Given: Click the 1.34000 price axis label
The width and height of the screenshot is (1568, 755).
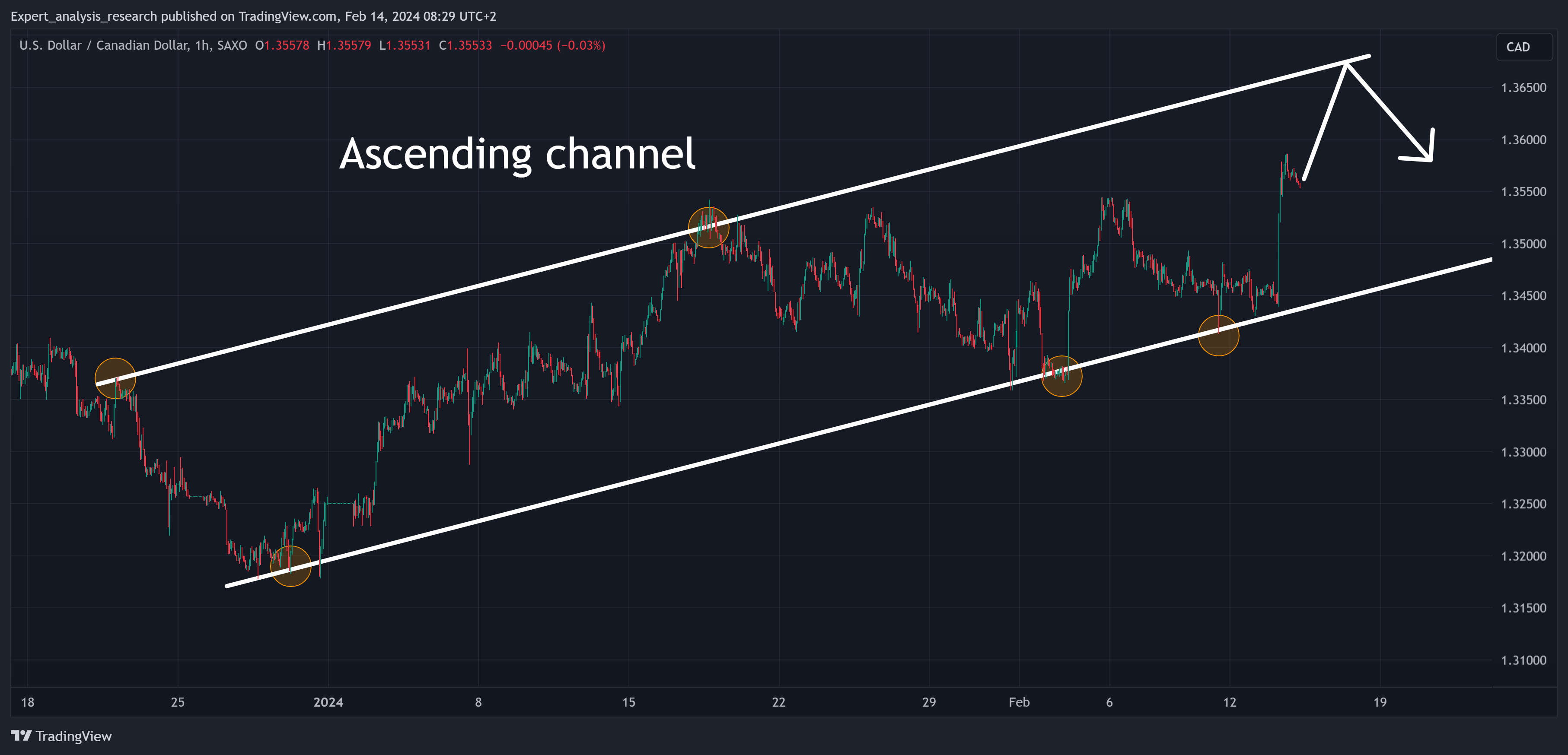Looking at the screenshot, I should pos(1523,348).
